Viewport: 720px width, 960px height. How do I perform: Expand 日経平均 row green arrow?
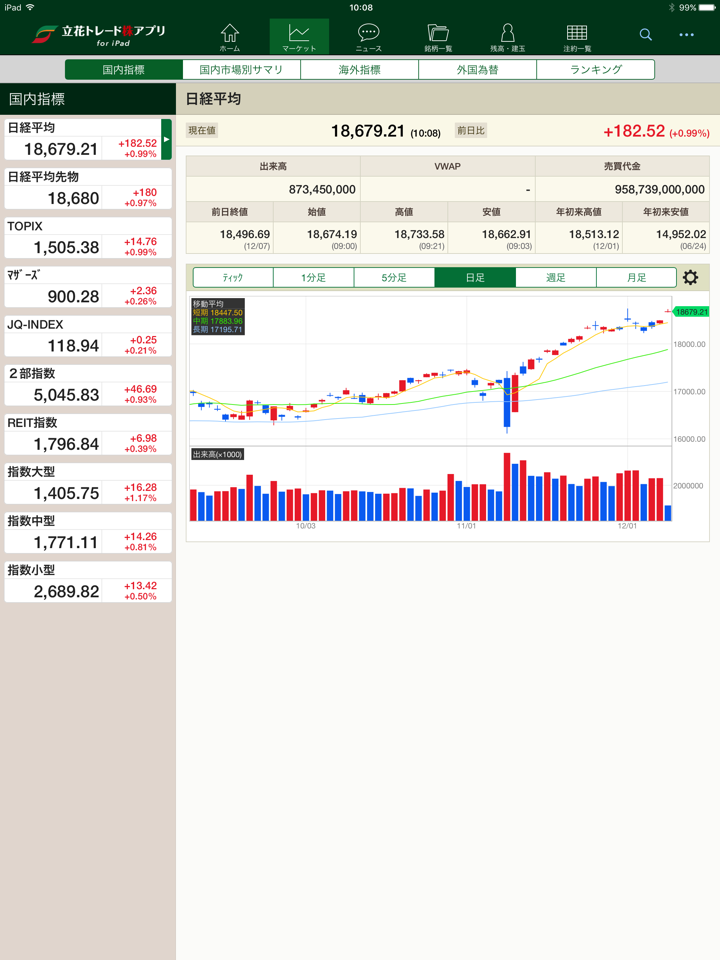pyautogui.click(x=167, y=140)
